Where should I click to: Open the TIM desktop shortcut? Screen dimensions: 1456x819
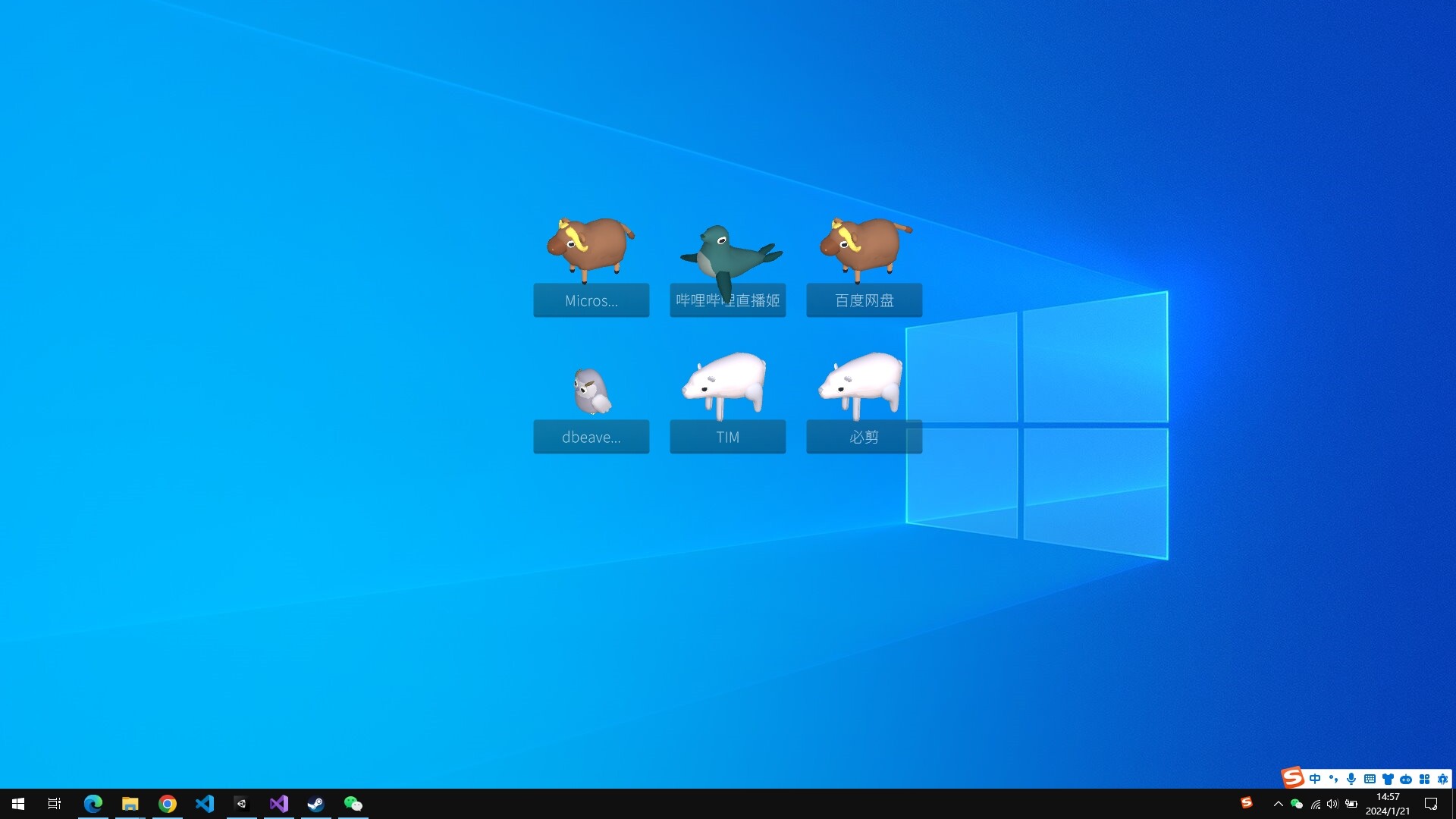726,402
